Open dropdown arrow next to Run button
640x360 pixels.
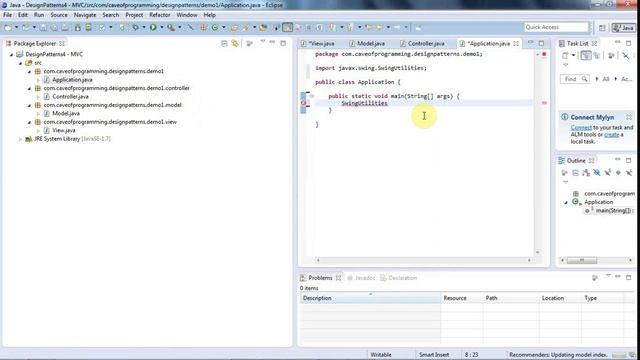(x=162, y=27)
